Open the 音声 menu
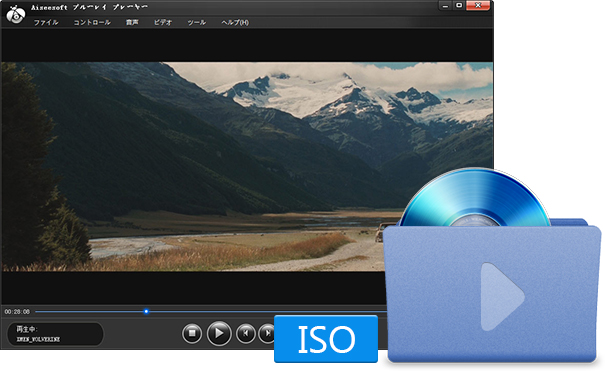 pyautogui.click(x=132, y=22)
